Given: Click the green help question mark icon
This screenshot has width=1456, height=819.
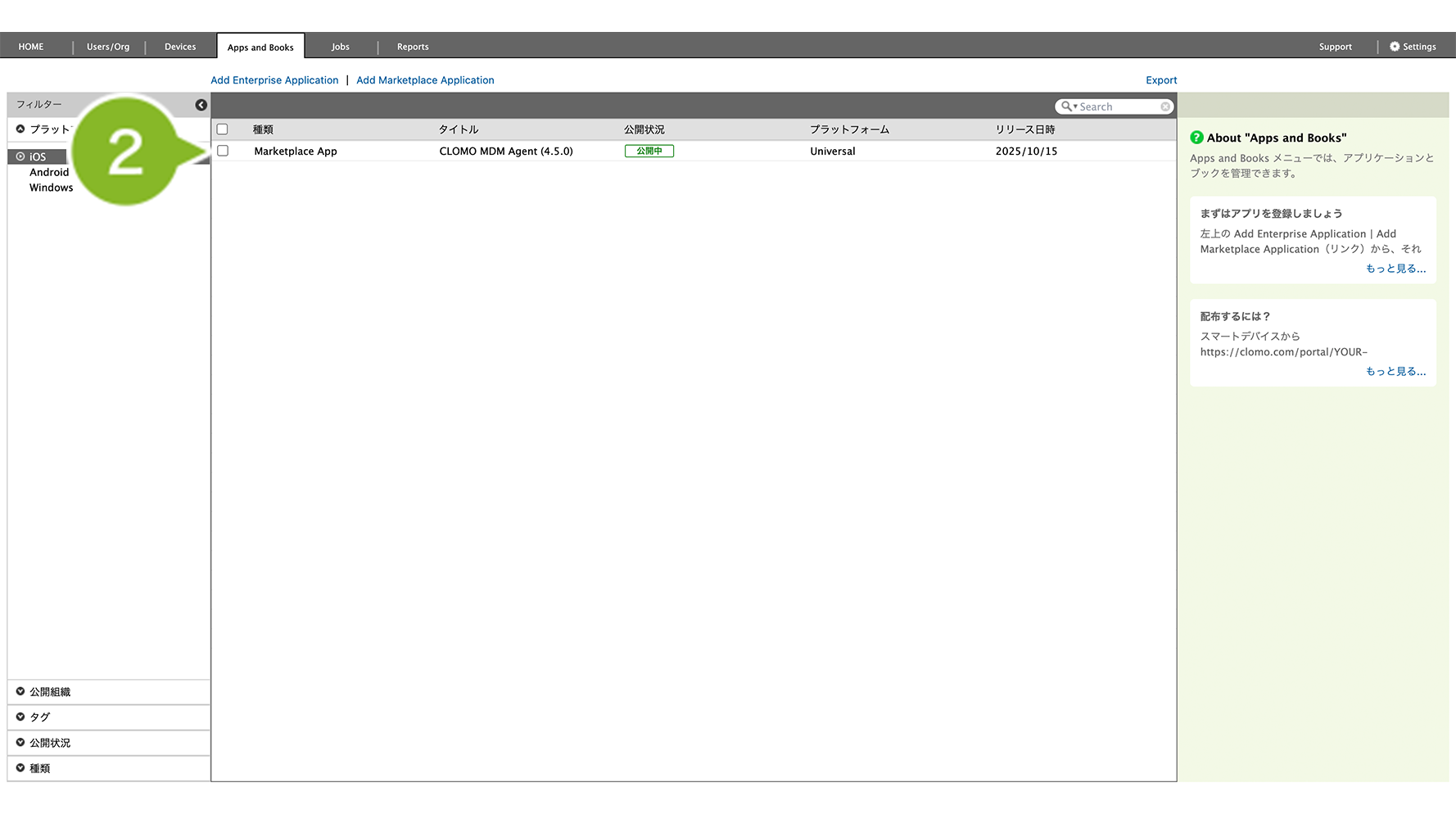Looking at the screenshot, I should [x=1196, y=138].
